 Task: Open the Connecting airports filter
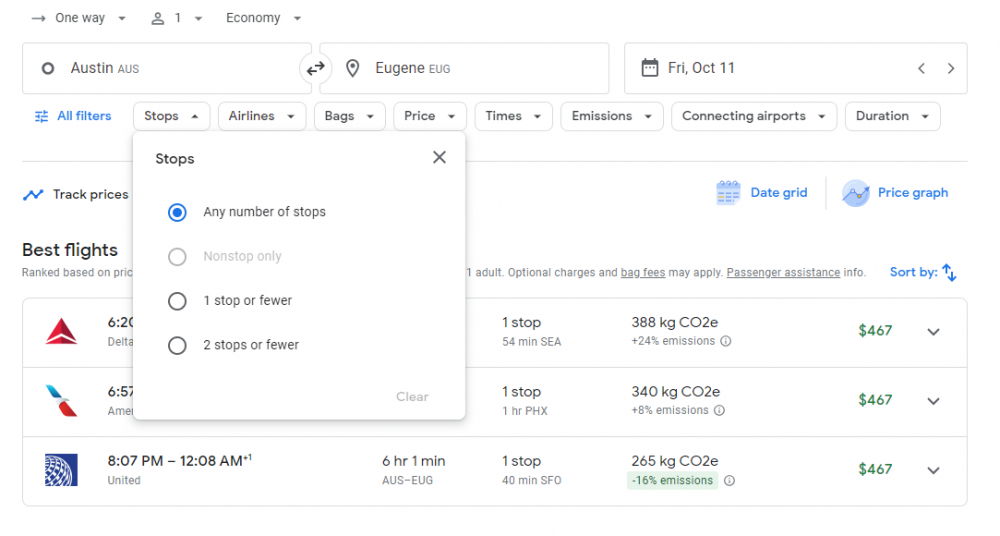pos(753,116)
